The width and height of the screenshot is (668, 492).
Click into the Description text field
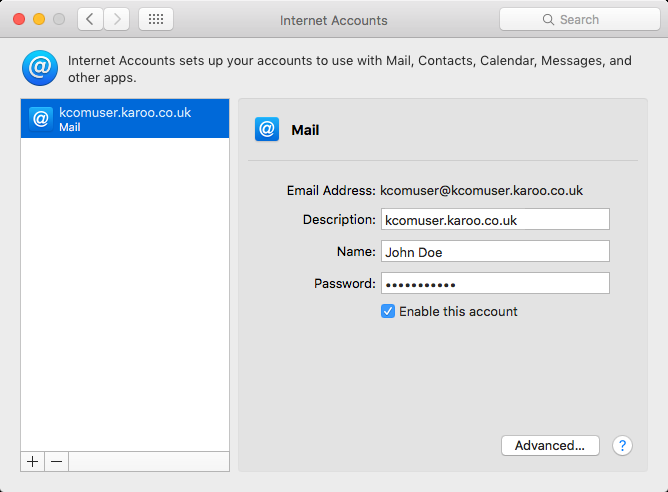click(x=495, y=220)
